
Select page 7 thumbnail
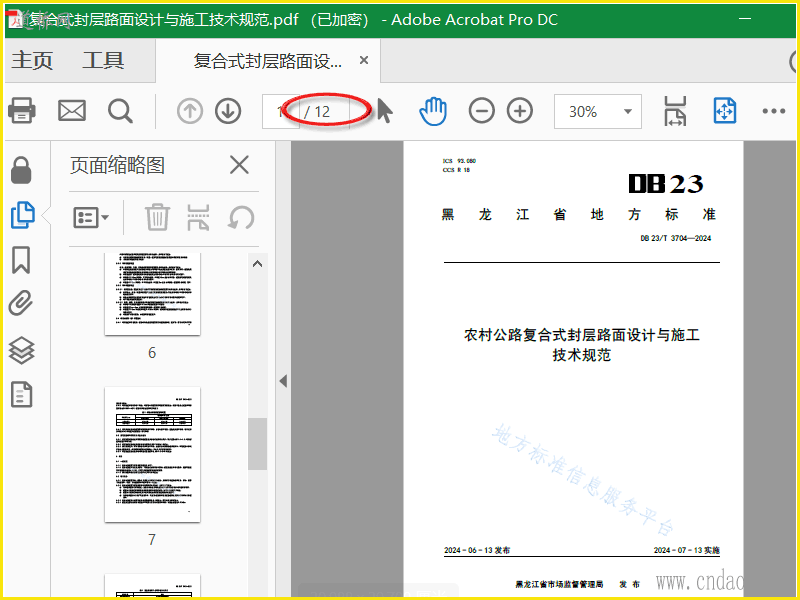coord(152,455)
